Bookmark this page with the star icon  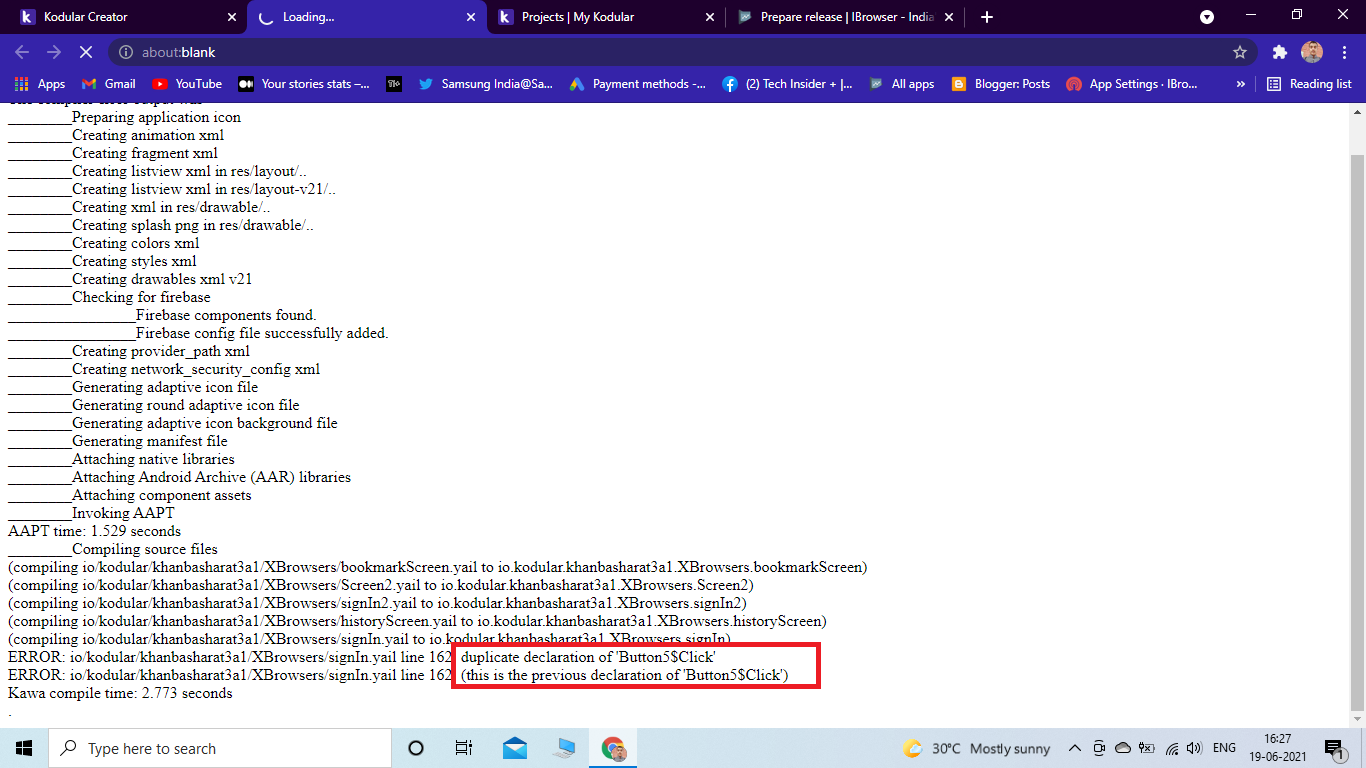click(x=1240, y=52)
